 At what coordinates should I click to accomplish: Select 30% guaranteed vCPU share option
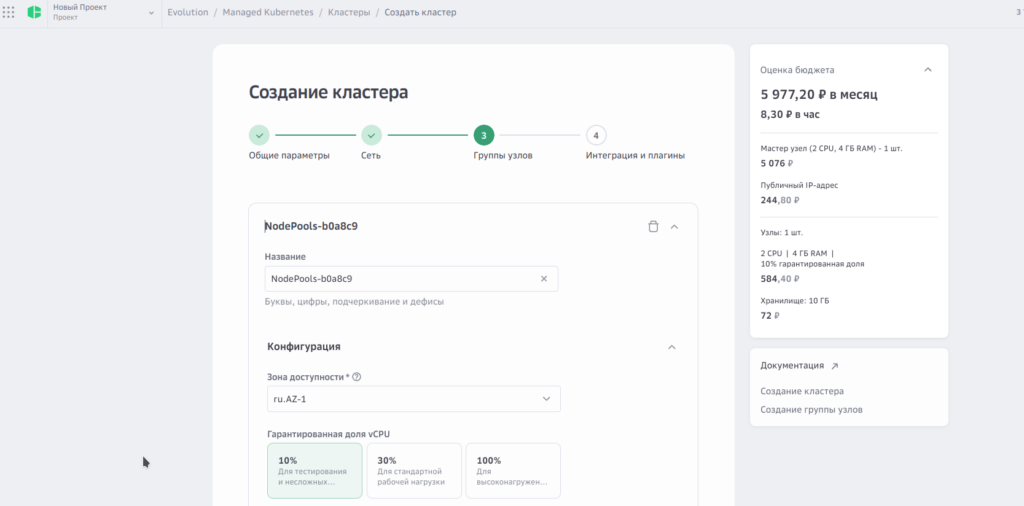pyautogui.click(x=414, y=471)
